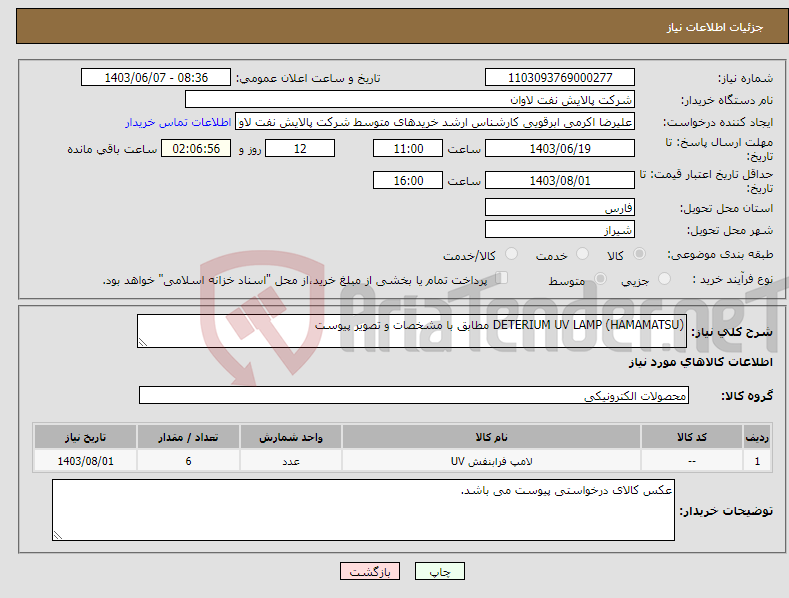Click the واحد شمارش column header
The height and width of the screenshot is (598, 789).
291,437
